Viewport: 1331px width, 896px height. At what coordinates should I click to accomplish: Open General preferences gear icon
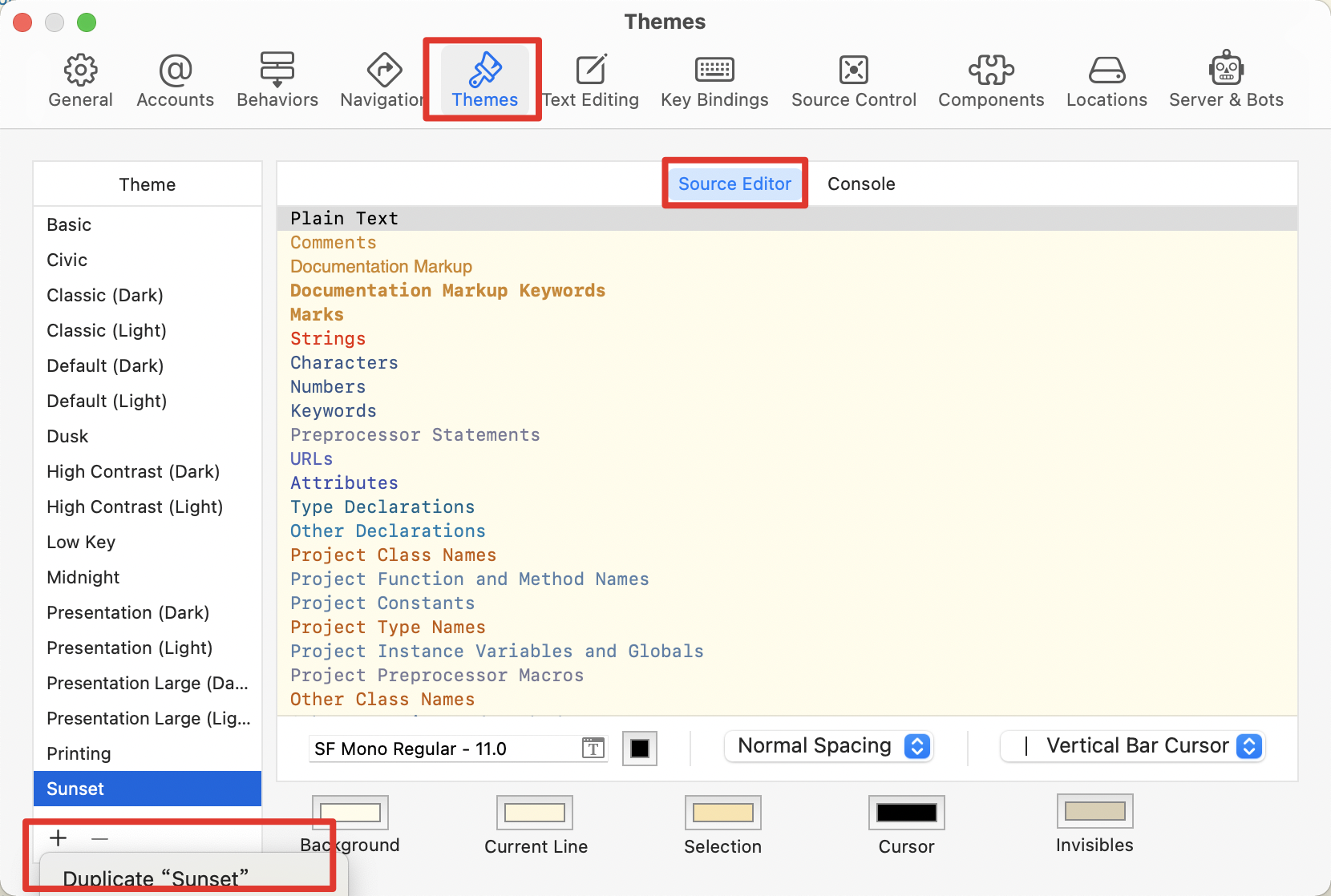tap(80, 80)
